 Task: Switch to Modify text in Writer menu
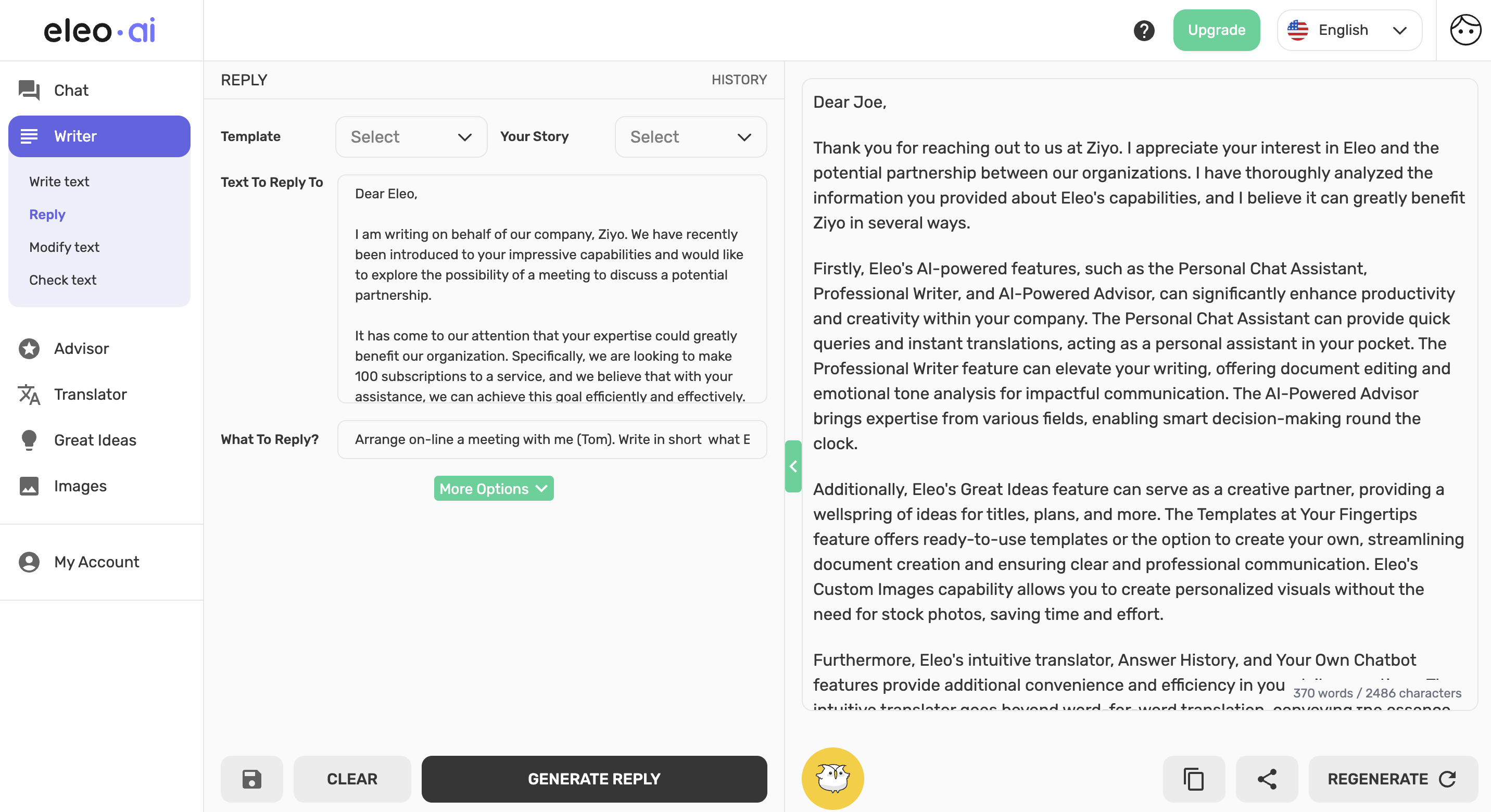tap(64, 247)
